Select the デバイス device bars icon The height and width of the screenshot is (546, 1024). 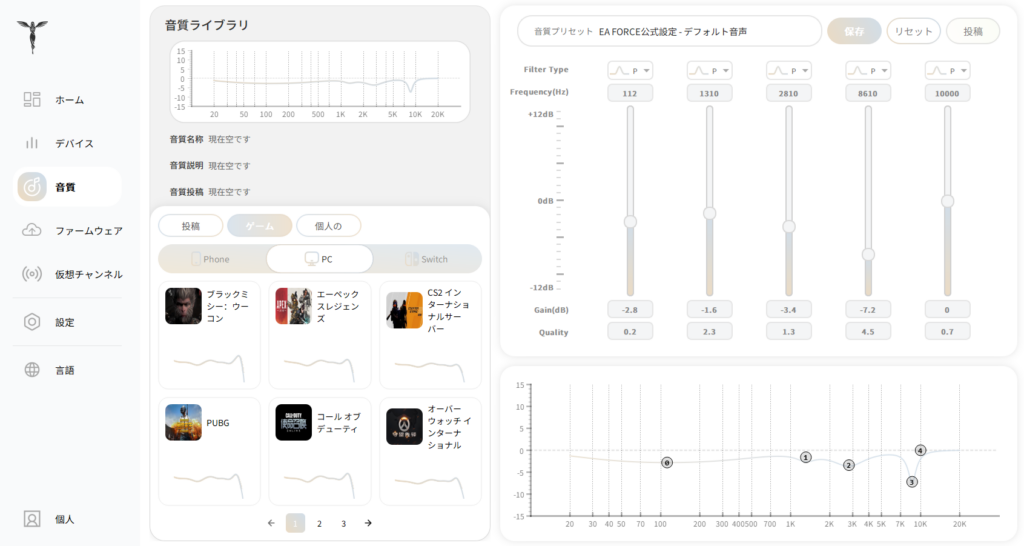pyautogui.click(x=32, y=143)
